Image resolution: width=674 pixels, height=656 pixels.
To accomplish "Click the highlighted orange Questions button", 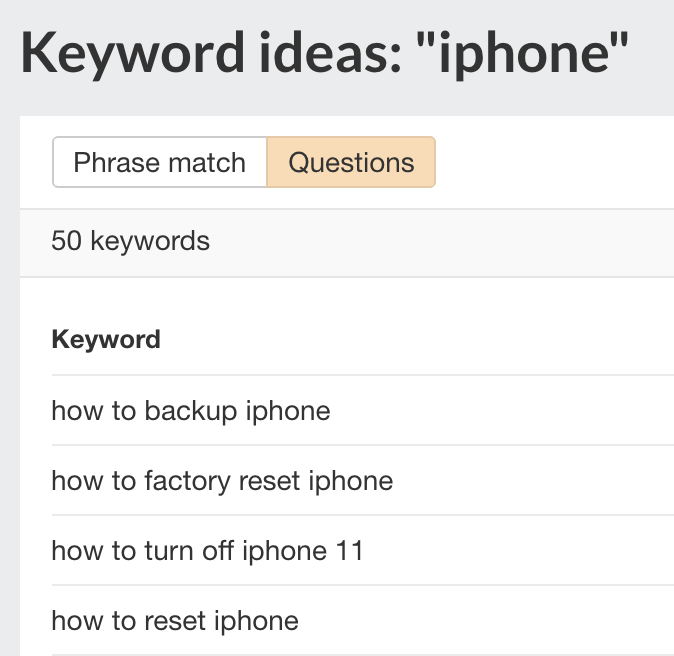I will [351, 162].
